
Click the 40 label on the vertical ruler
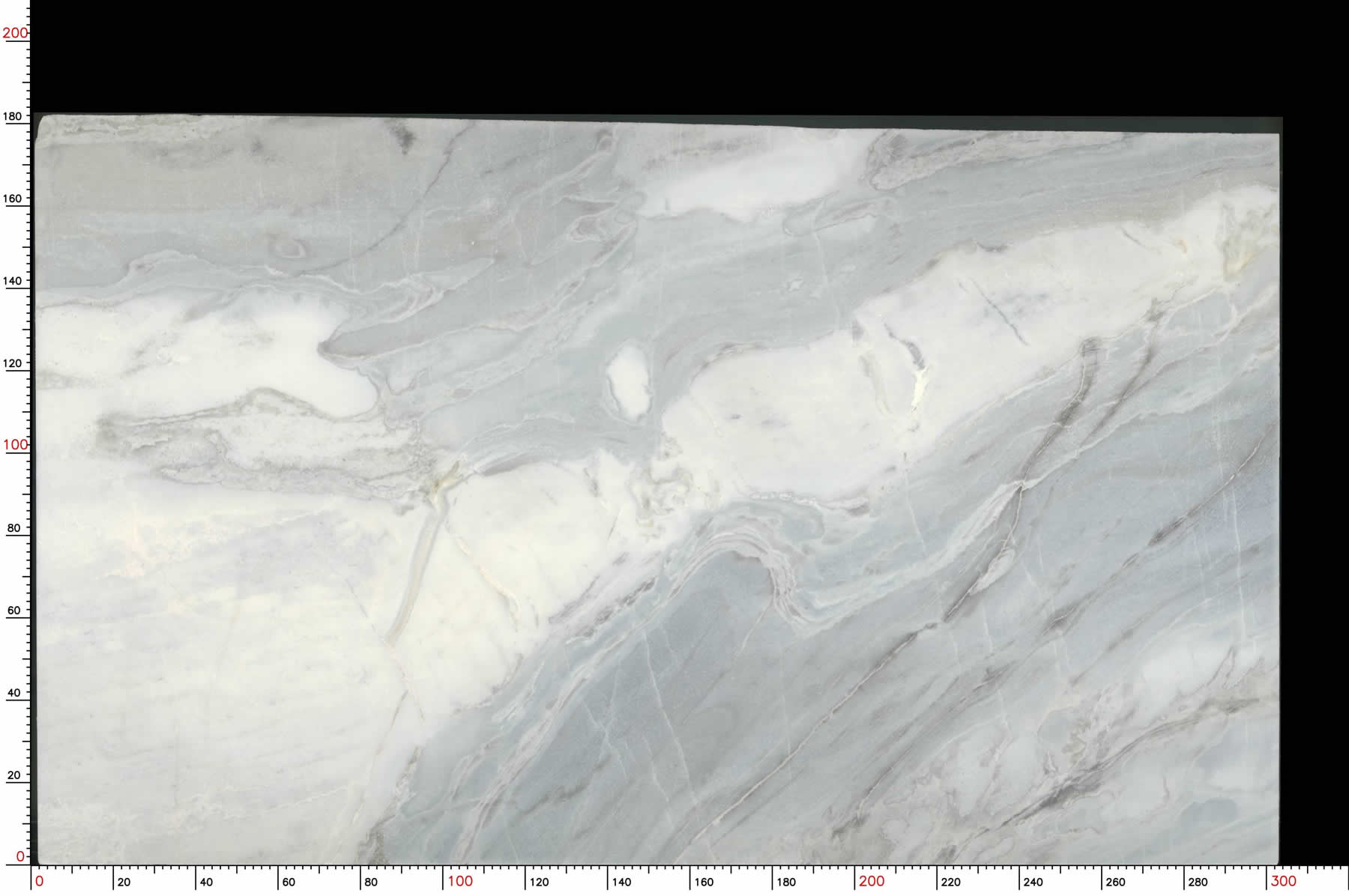point(13,693)
